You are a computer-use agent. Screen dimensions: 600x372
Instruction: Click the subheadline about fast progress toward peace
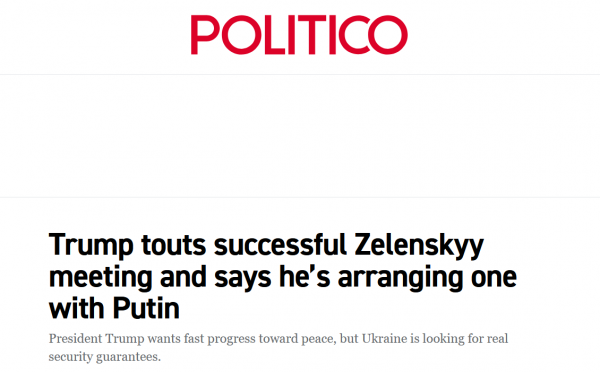278,348
